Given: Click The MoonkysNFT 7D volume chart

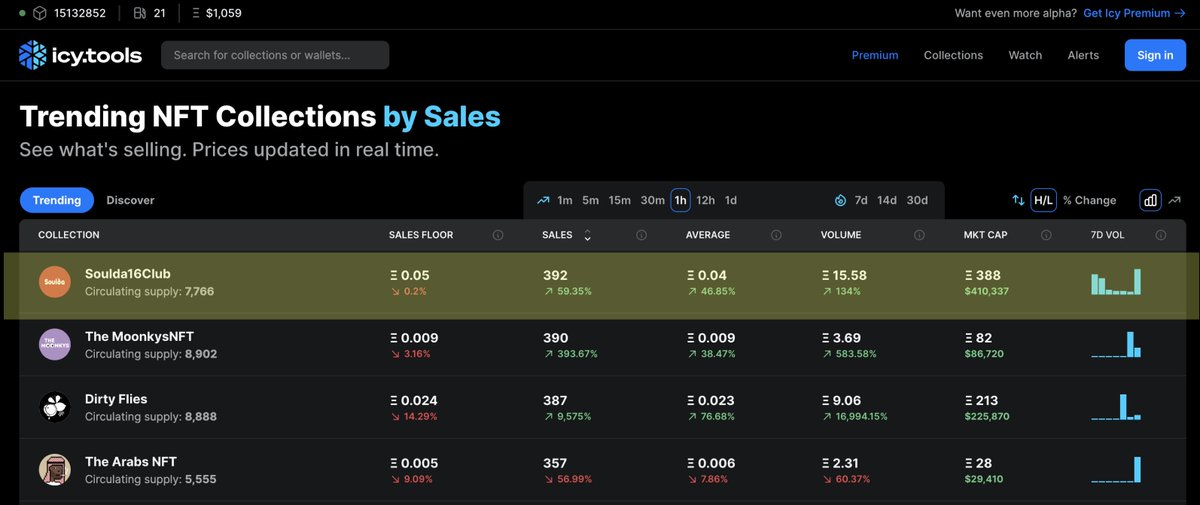Looking at the screenshot, I should coord(1116,344).
